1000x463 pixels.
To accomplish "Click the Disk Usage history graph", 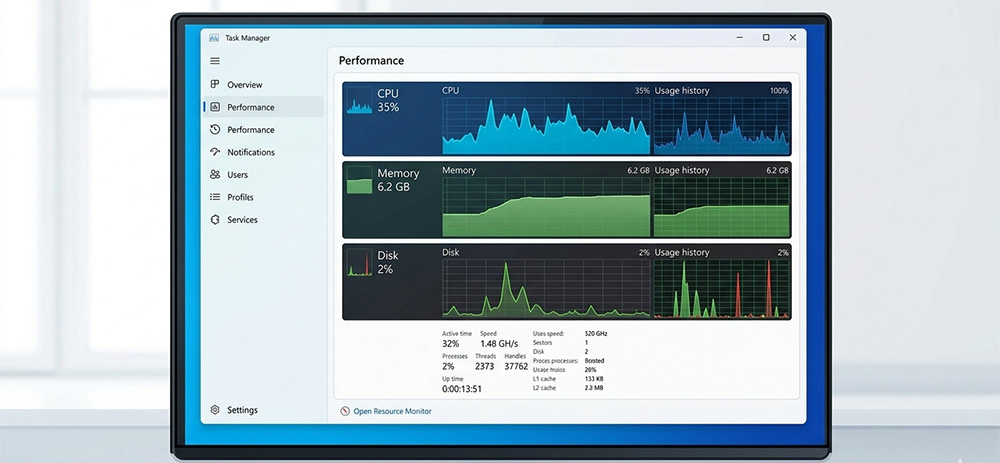I will [x=721, y=288].
